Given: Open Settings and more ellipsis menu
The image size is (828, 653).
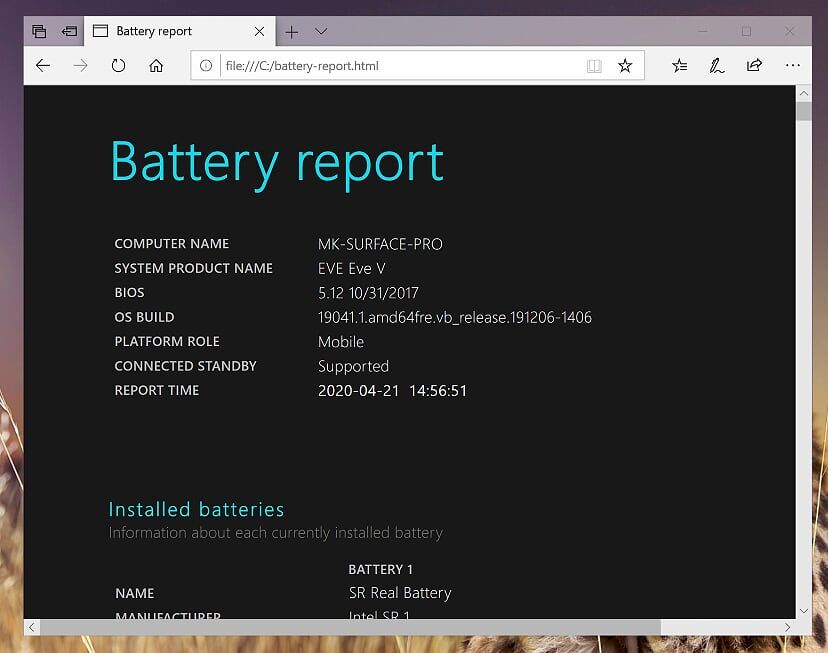Looking at the screenshot, I should (x=792, y=66).
